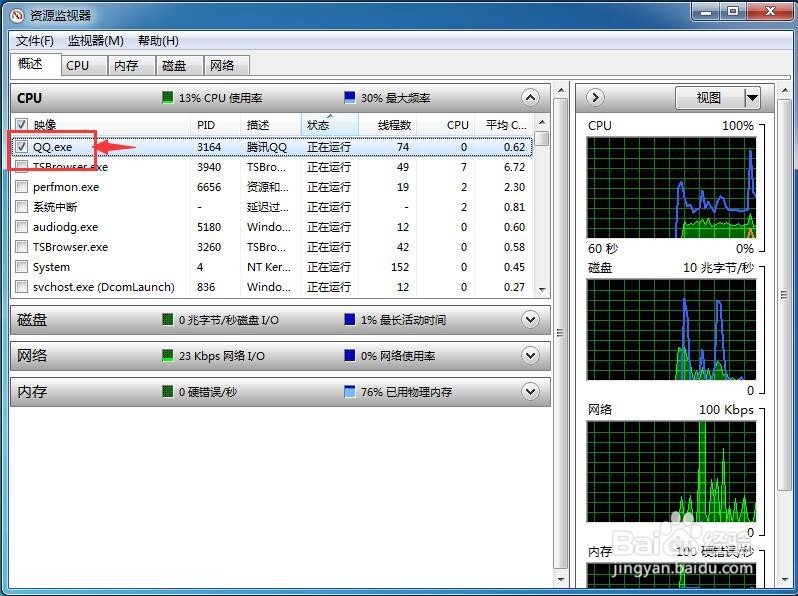This screenshot has height=596, width=798.
Task: Click the 视图 button
Action: 710,97
